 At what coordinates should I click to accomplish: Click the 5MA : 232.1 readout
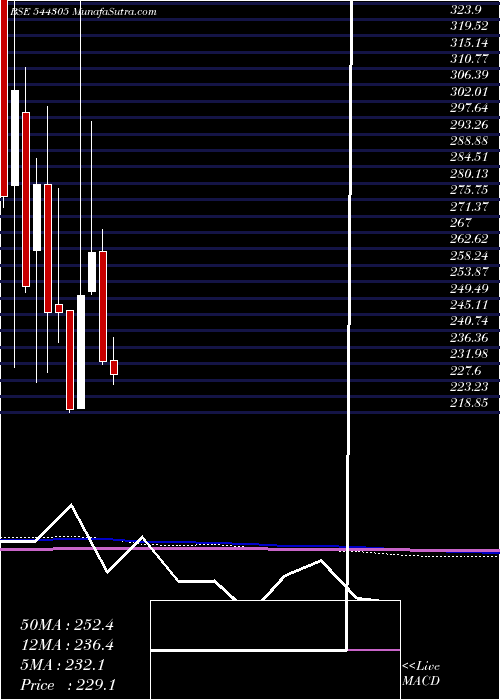[x=62, y=665]
